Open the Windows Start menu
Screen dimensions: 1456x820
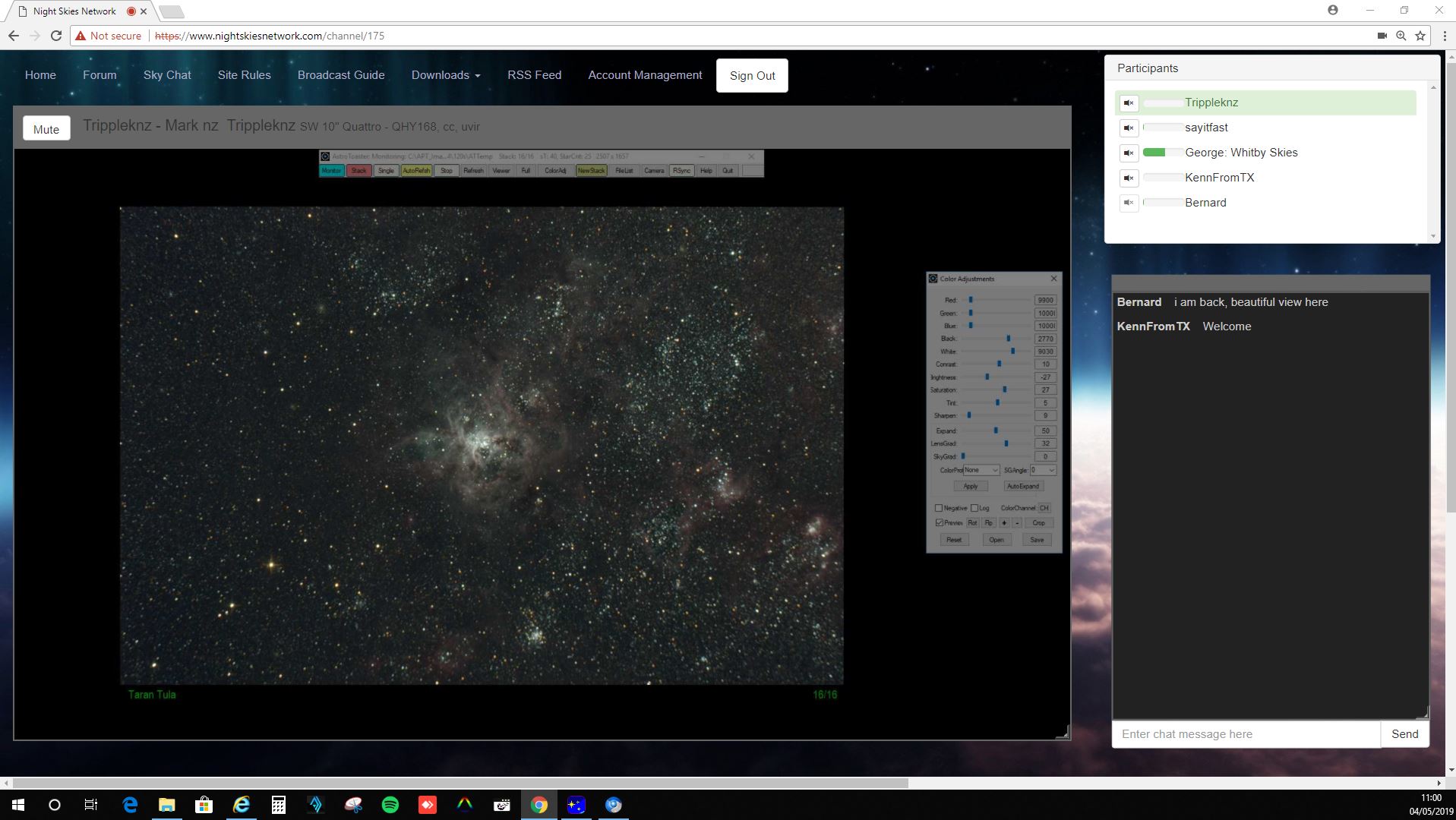tap(18, 805)
